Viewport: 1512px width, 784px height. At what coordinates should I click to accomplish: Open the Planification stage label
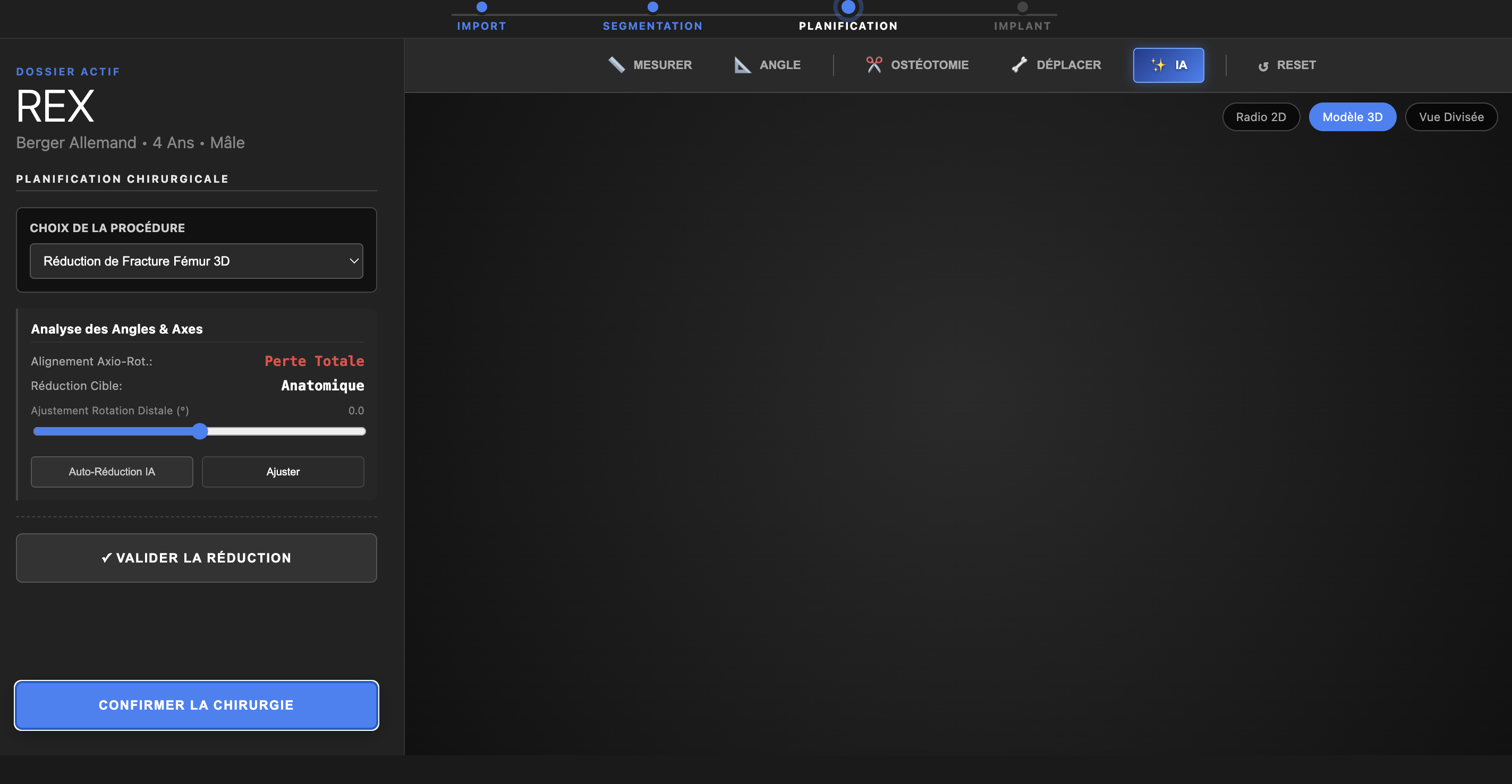[x=847, y=26]
